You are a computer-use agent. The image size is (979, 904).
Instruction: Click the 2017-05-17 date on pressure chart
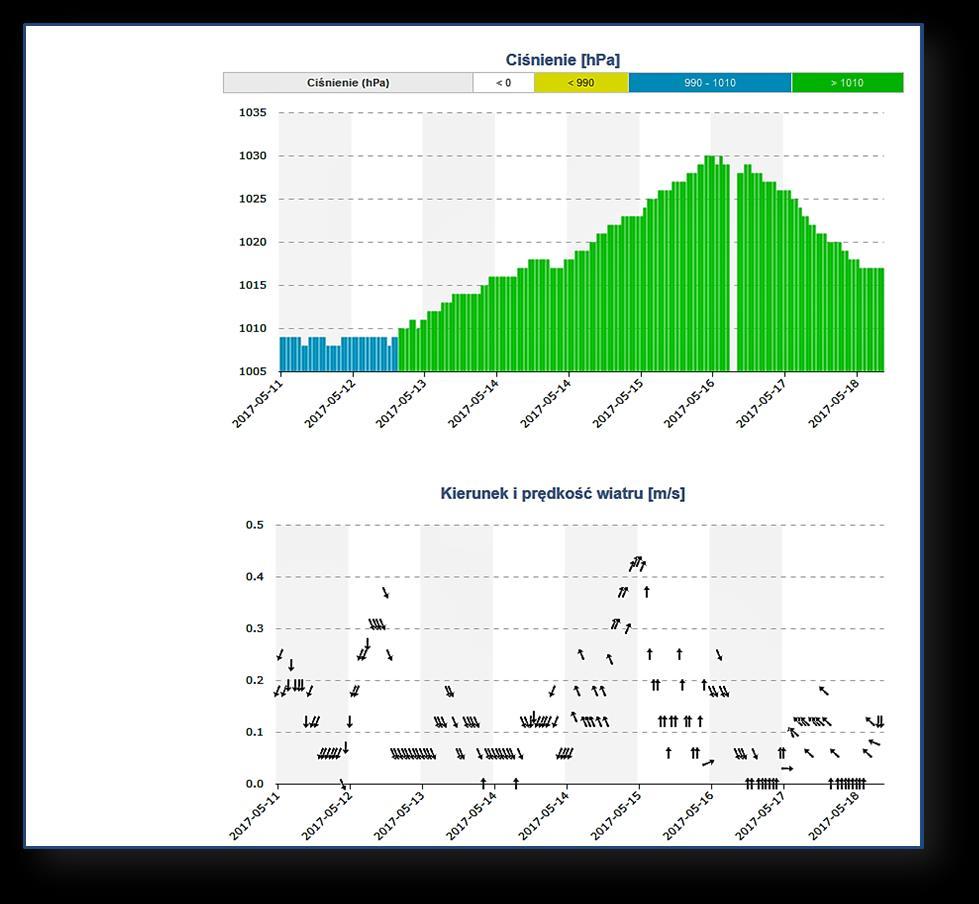[x=761, y=403]
